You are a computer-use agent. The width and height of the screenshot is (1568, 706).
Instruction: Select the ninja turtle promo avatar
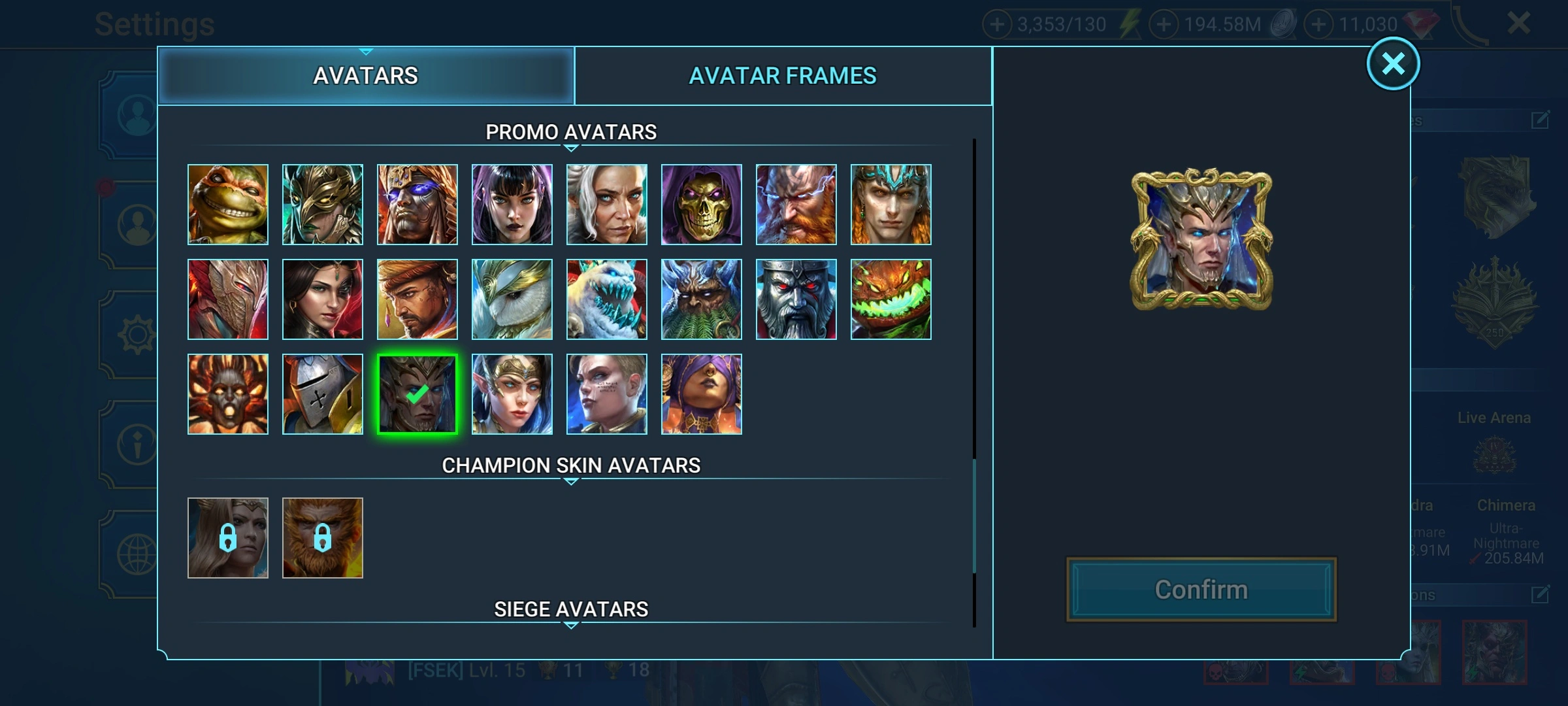[x=228, y=205]
